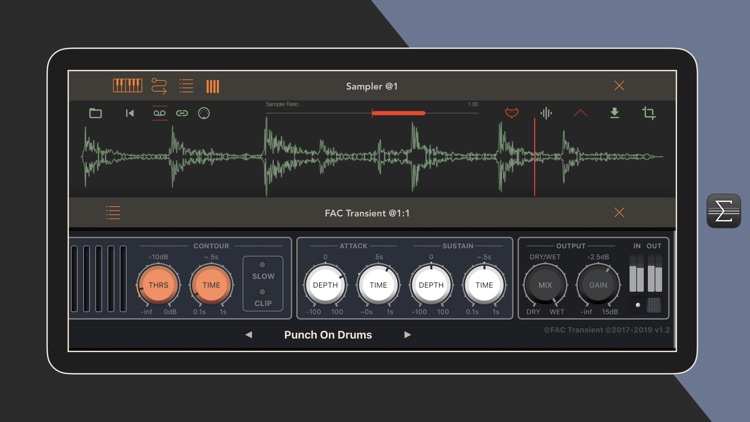Jump to sample start with skip-back icon
The width and height of the screenshot is (750, 422).
[130, 113]
